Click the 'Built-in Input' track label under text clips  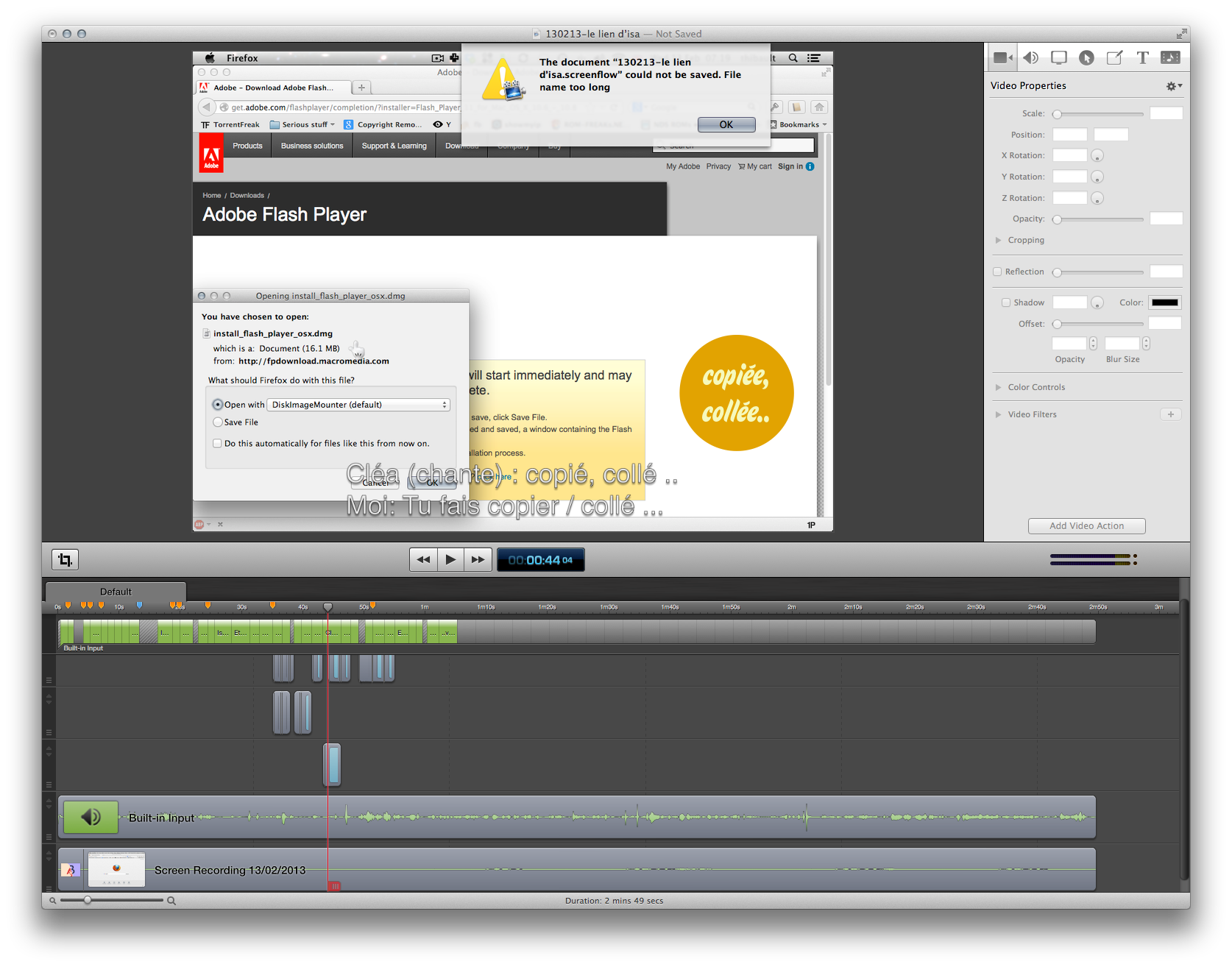coord(83,648)
